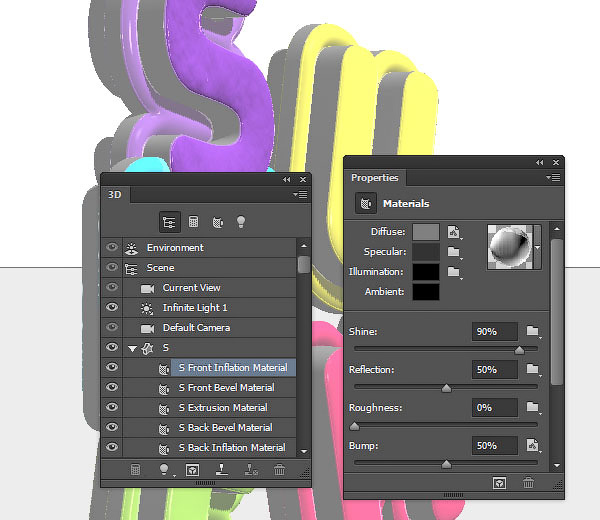The width and height of the screenshot is (600, 520).
Task: Hide S Front Bevel Material
Action: point(112,387)
